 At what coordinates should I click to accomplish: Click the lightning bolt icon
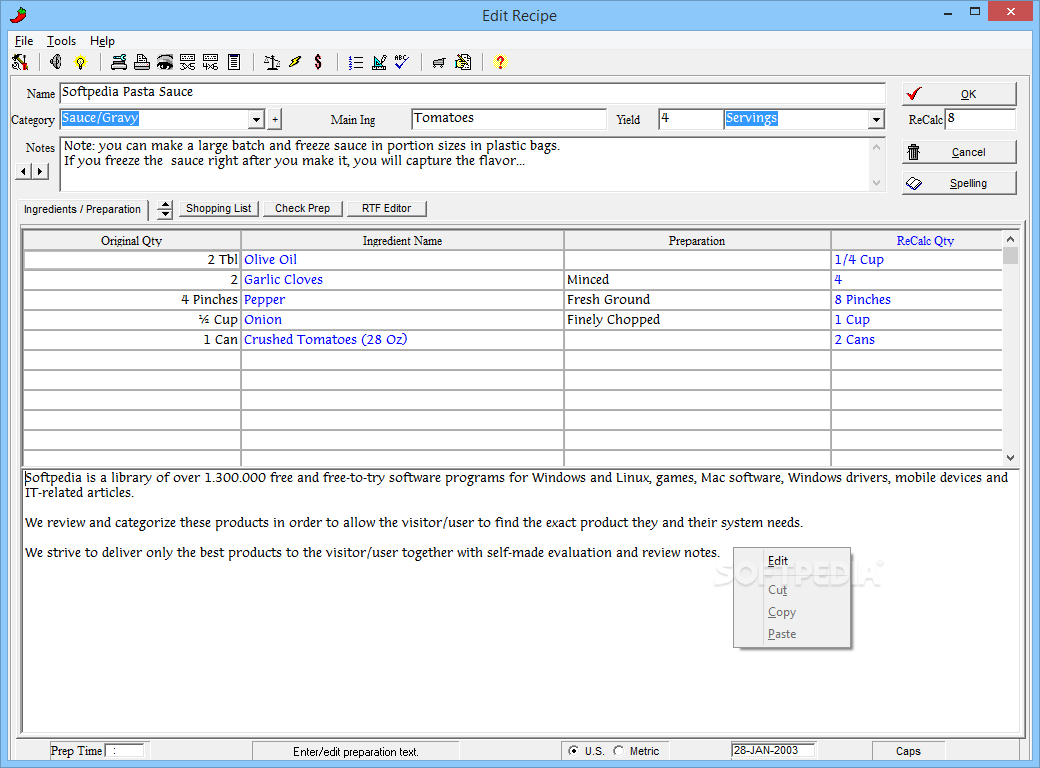(295, 62)
